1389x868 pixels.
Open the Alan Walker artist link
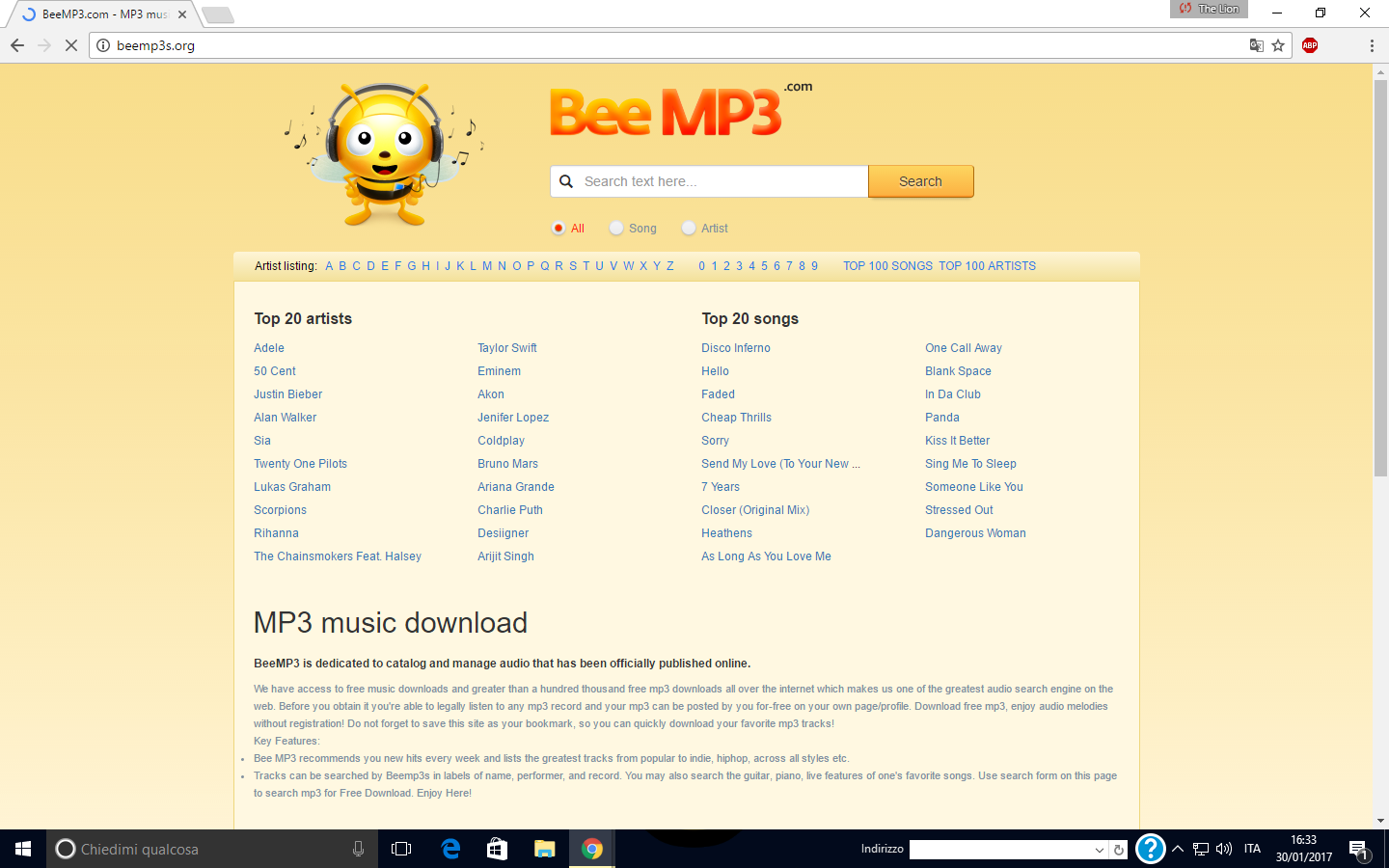coord(285,418)
